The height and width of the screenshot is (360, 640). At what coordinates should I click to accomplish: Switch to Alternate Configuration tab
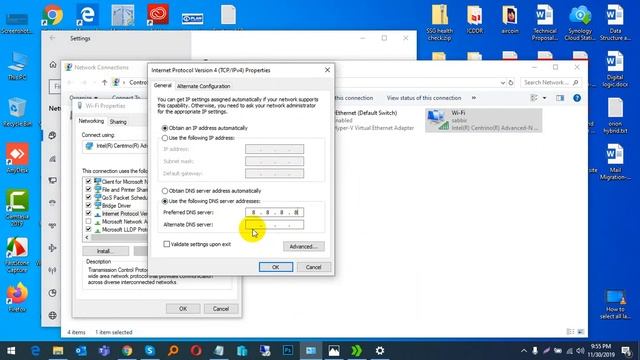click(203, 86)
